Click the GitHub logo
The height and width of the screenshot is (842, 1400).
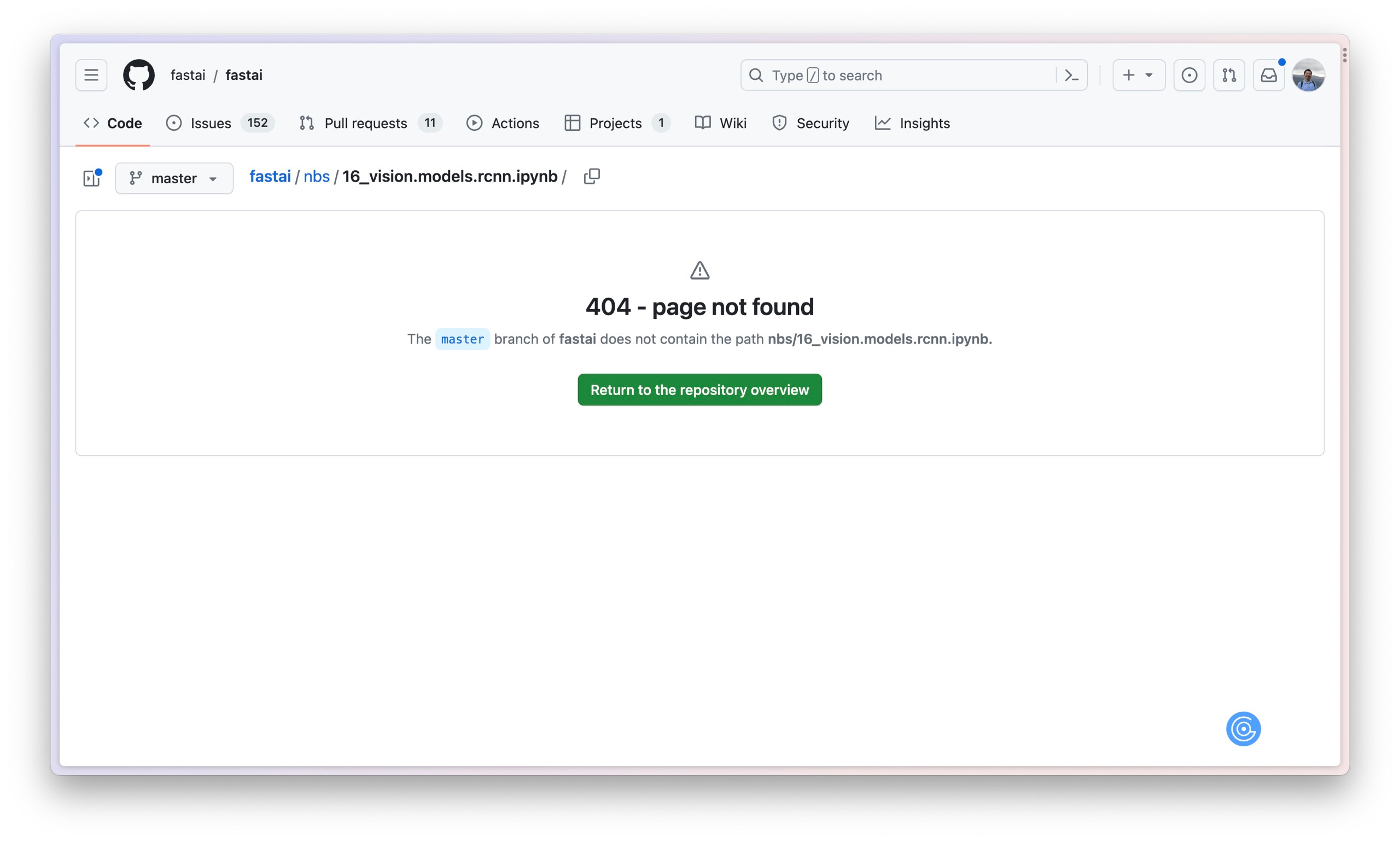tap(138, 74)
